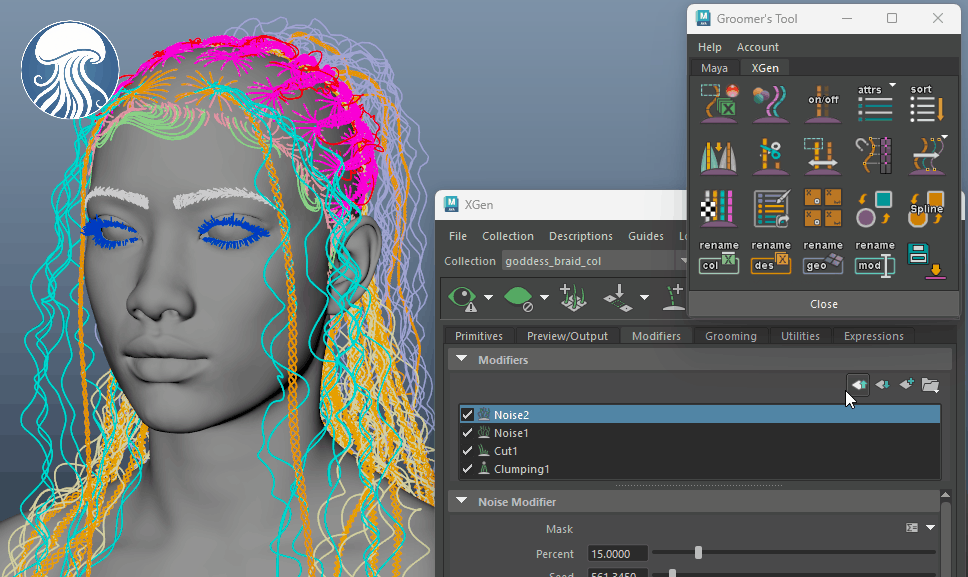Click the scissors cut guides icon
Image resolution: width=968 pixels, height=577 pixels.
point(770,156)
